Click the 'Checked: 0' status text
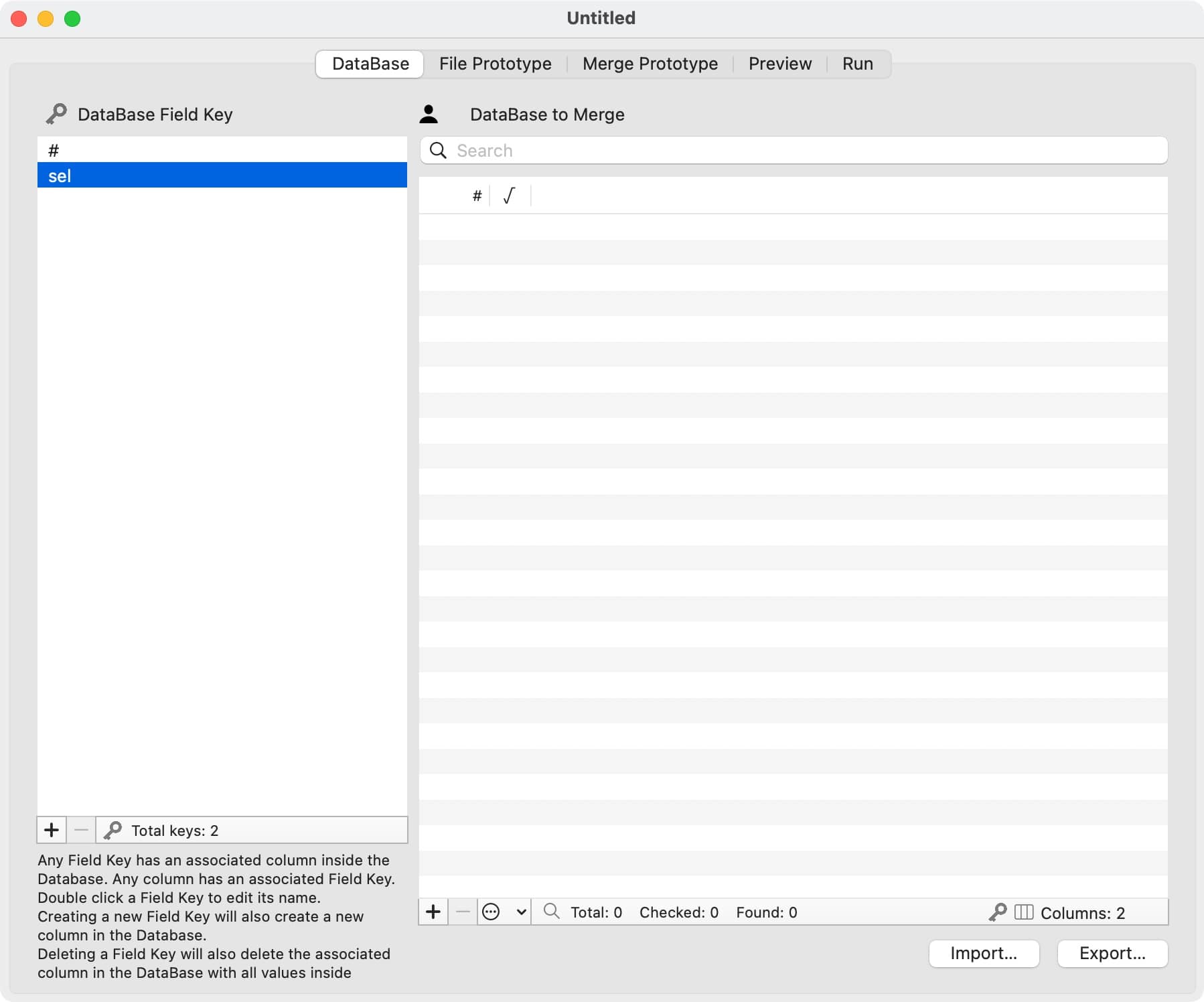 679,912
